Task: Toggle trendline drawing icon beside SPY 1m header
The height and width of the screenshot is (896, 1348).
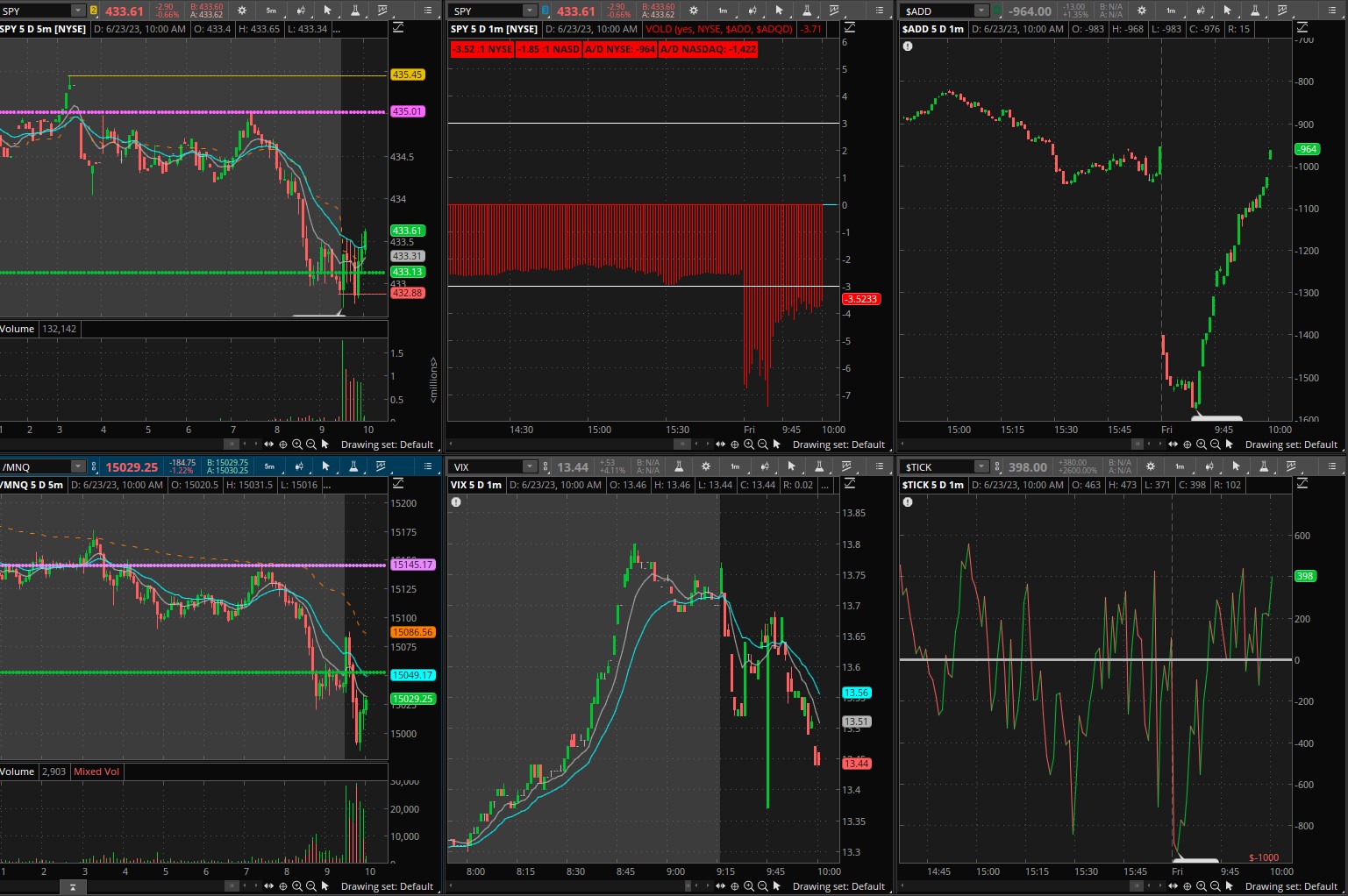Action: pyautogui.click(x=849, y=28)
